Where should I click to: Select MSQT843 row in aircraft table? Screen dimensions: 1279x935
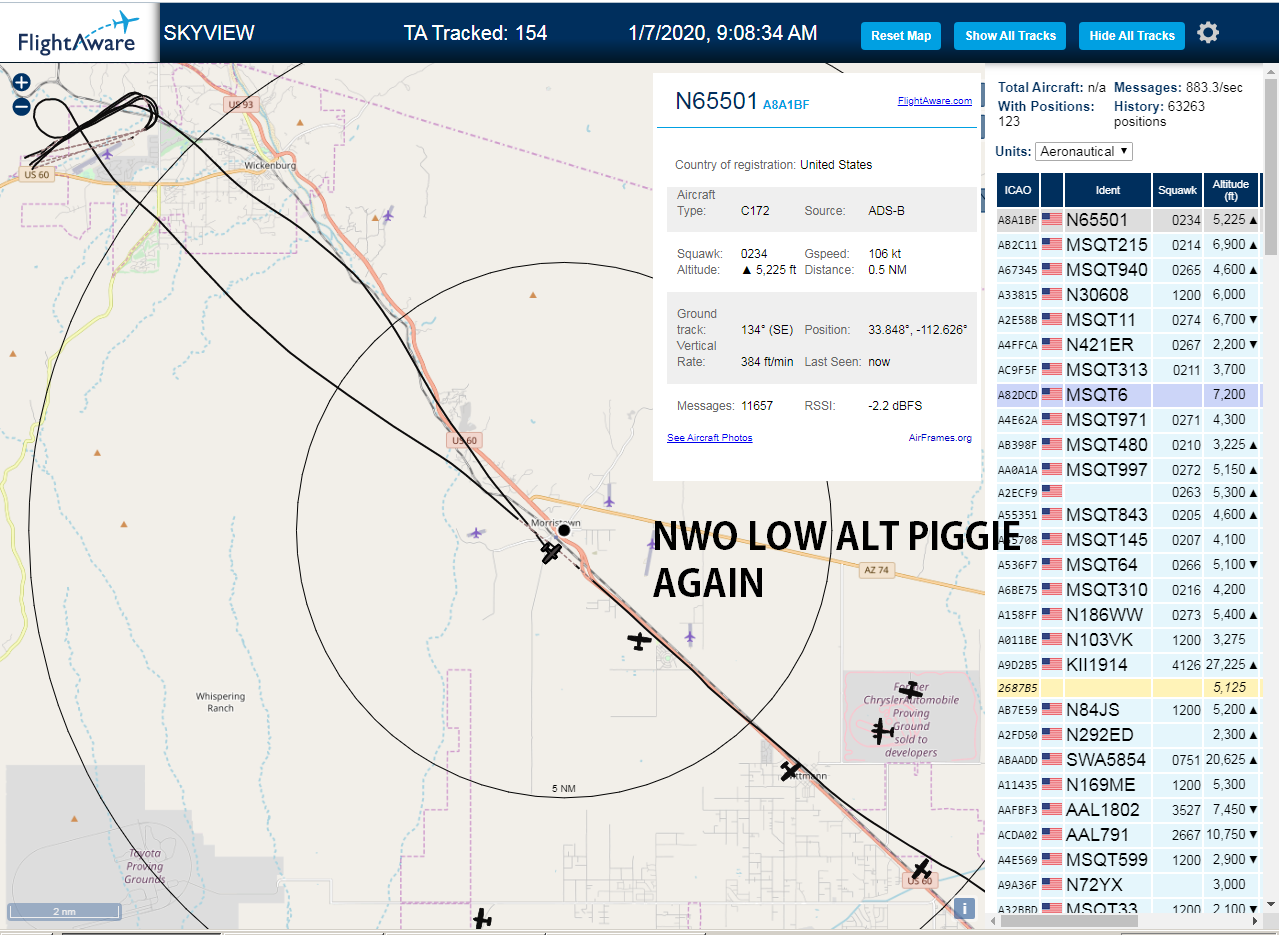[1128, 515]
